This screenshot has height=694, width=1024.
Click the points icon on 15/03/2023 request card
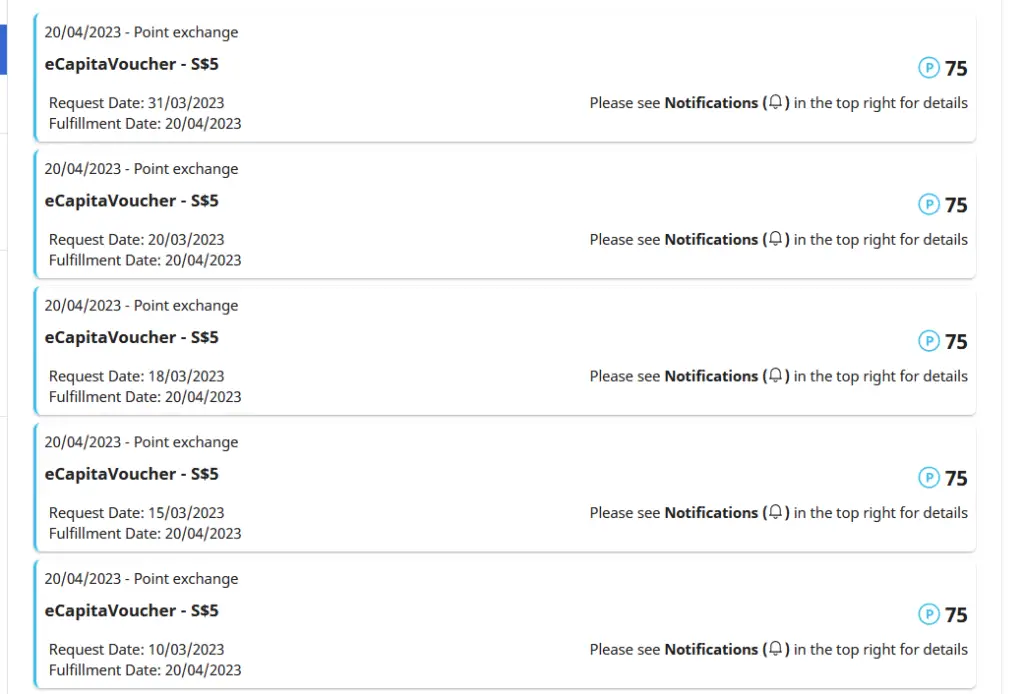pyautogui.click(x=928, y=477)
